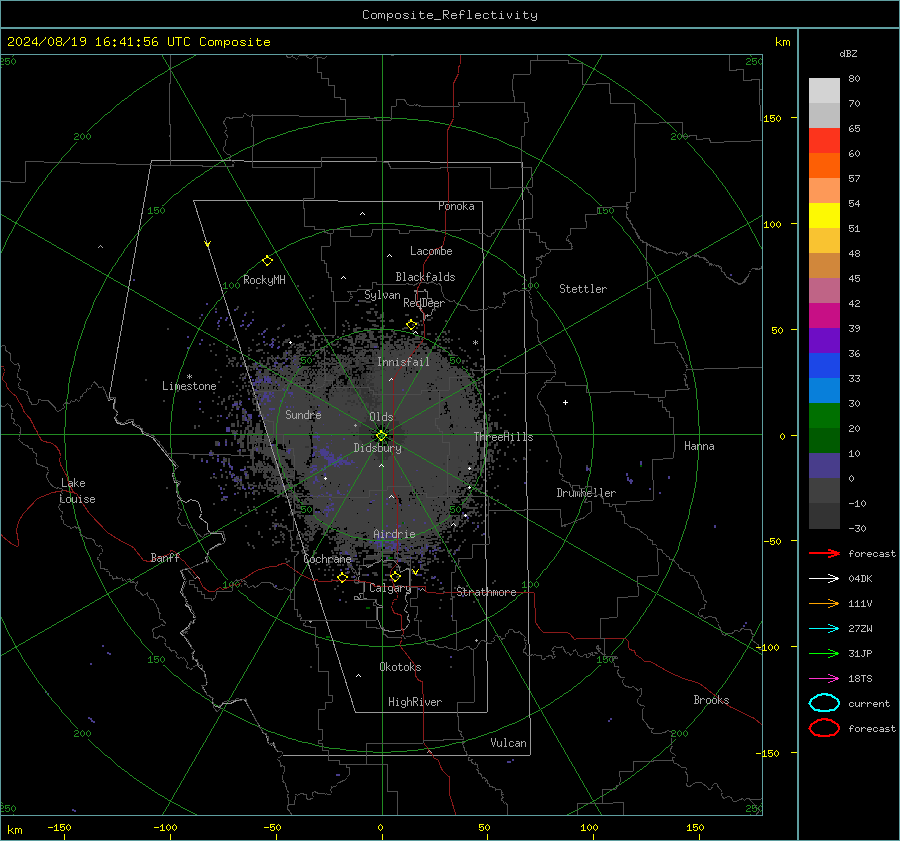Select the Airdrie map label
This screenshot has height=841, width=900.
394,534
